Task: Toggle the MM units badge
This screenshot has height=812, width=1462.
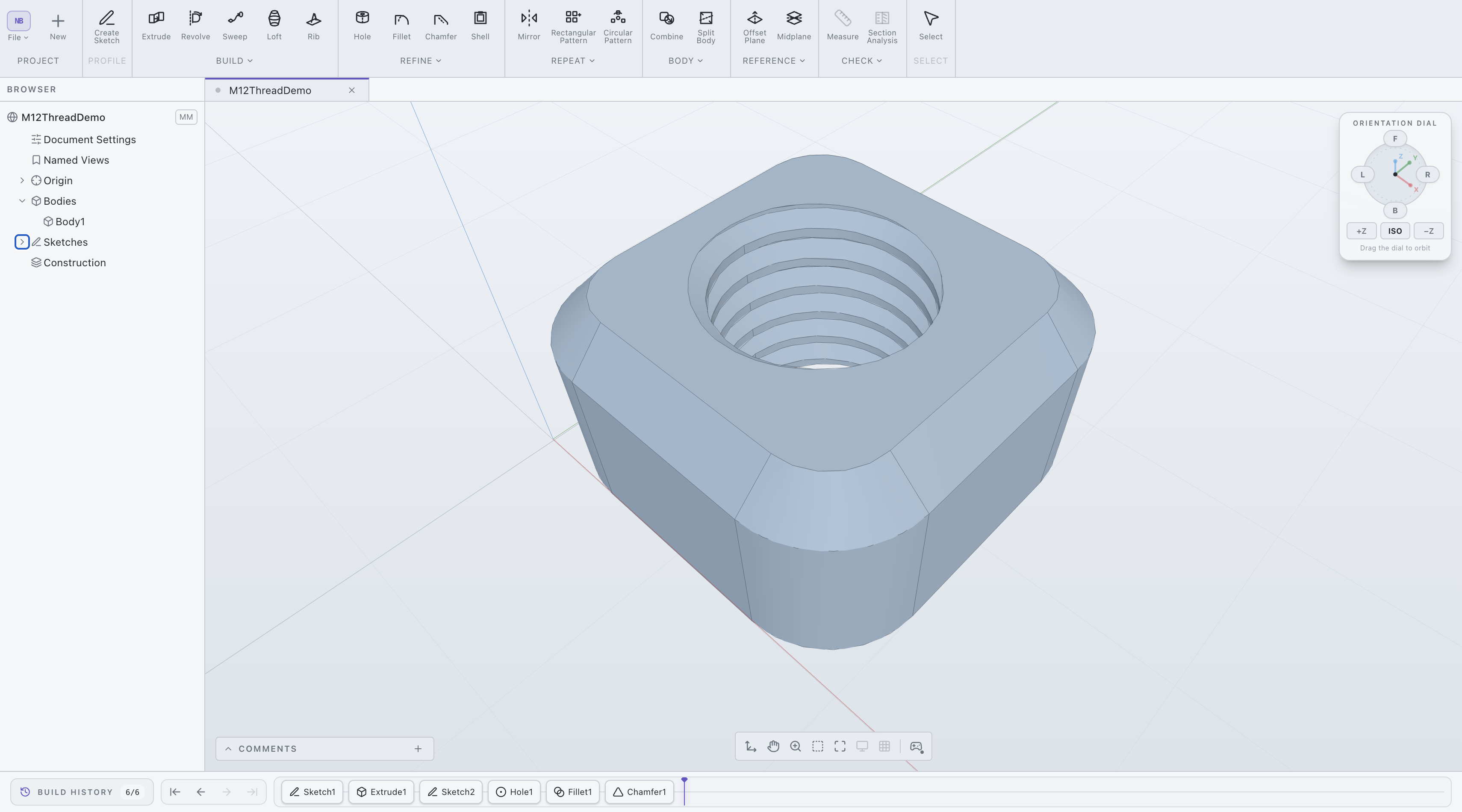Action: click(x=186, y=117)
